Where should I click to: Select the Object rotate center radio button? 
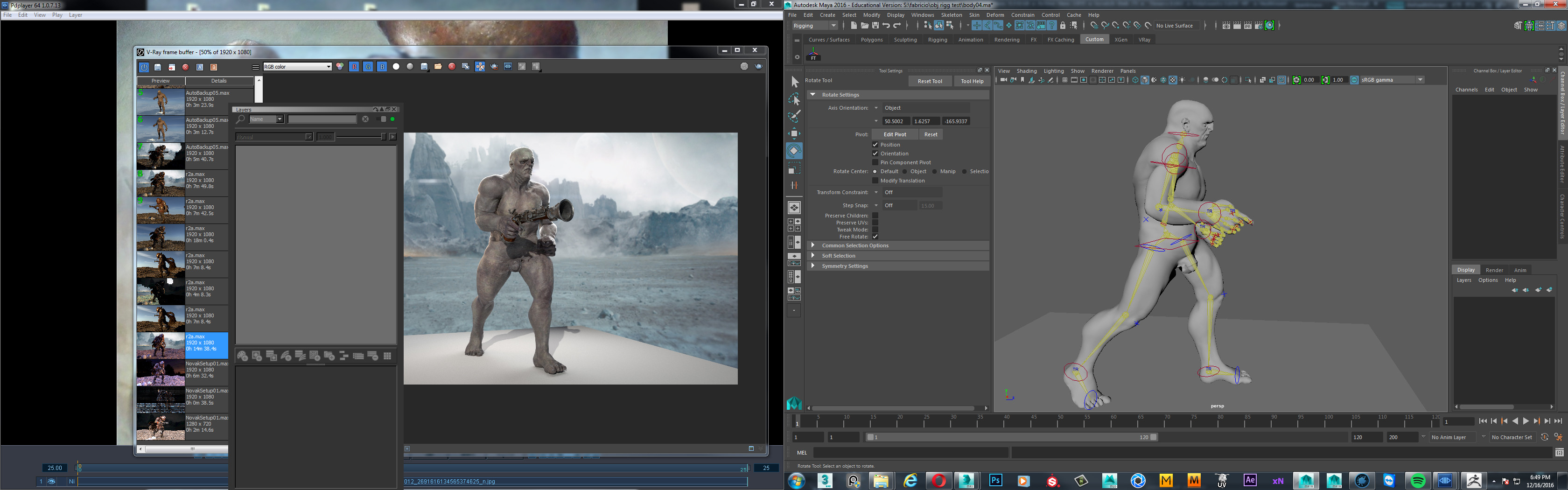click(904, 172)
